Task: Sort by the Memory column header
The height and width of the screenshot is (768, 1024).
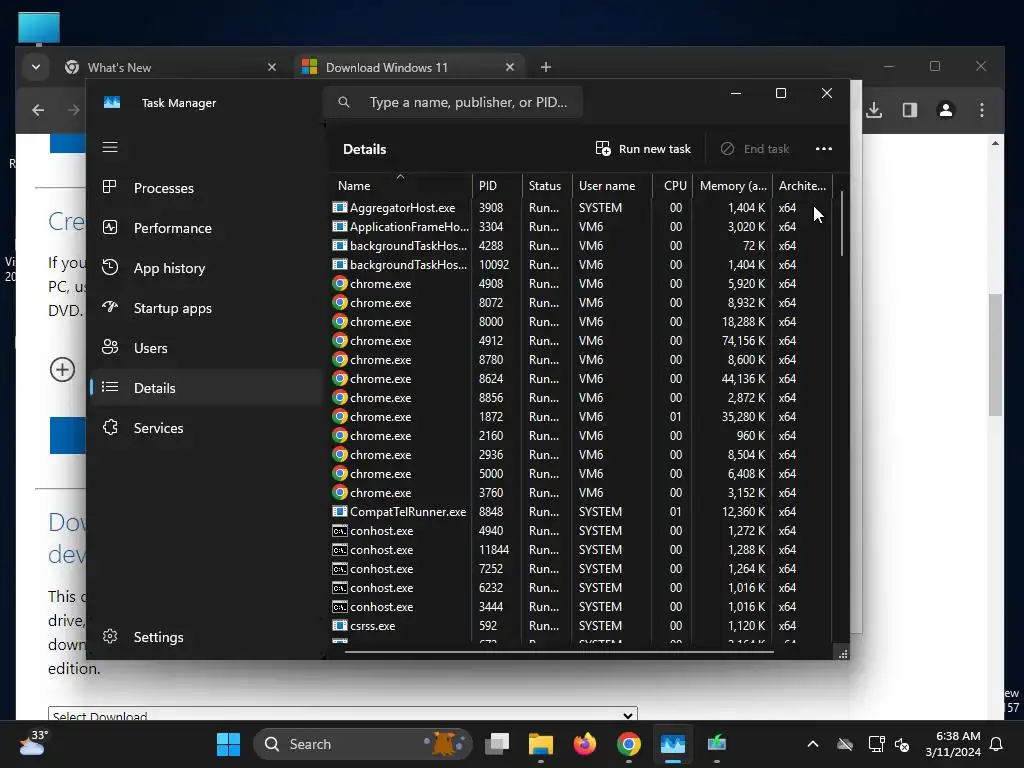Action: tap(732, 185)
